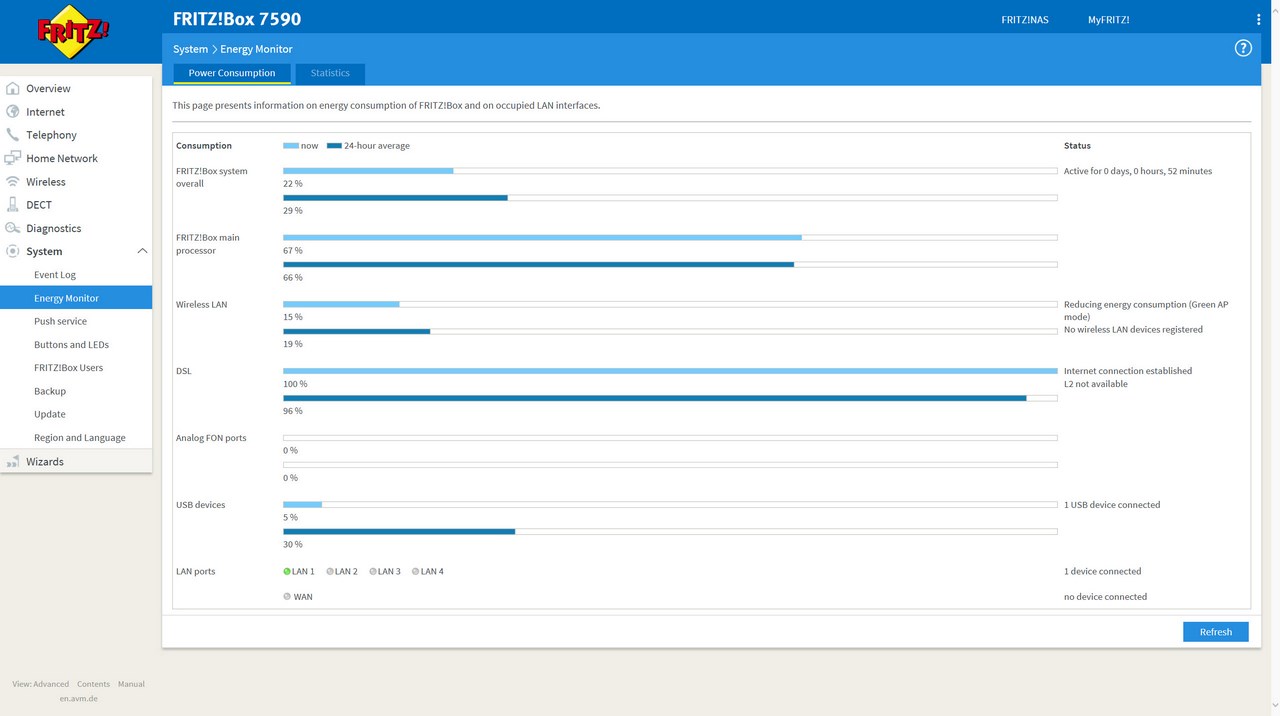Open the Contents footer link

click(93, 684)
